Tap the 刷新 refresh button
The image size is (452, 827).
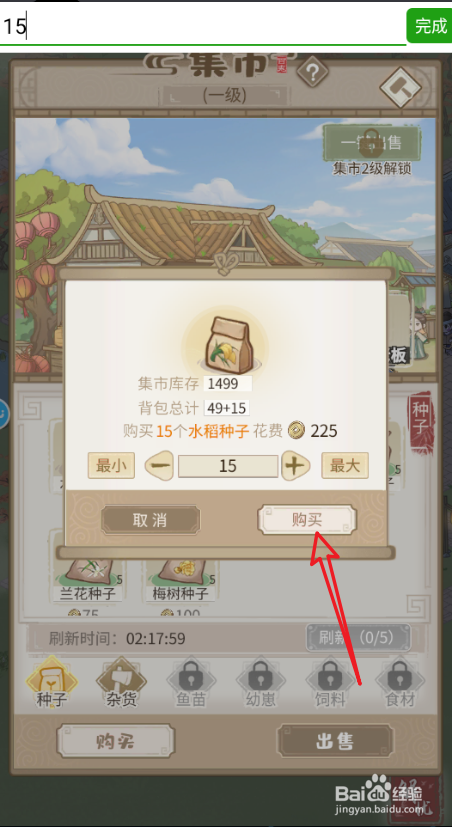358,638
